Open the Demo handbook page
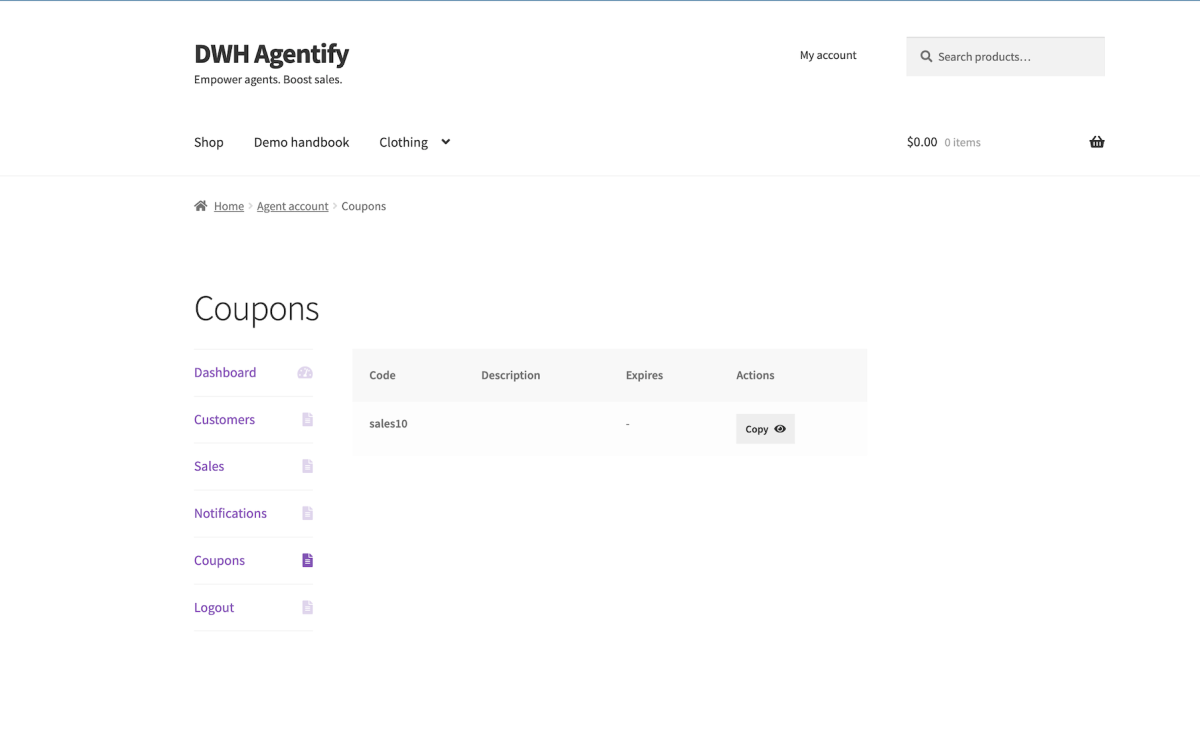Viewport: 1200px width, 737px height. 301,142
